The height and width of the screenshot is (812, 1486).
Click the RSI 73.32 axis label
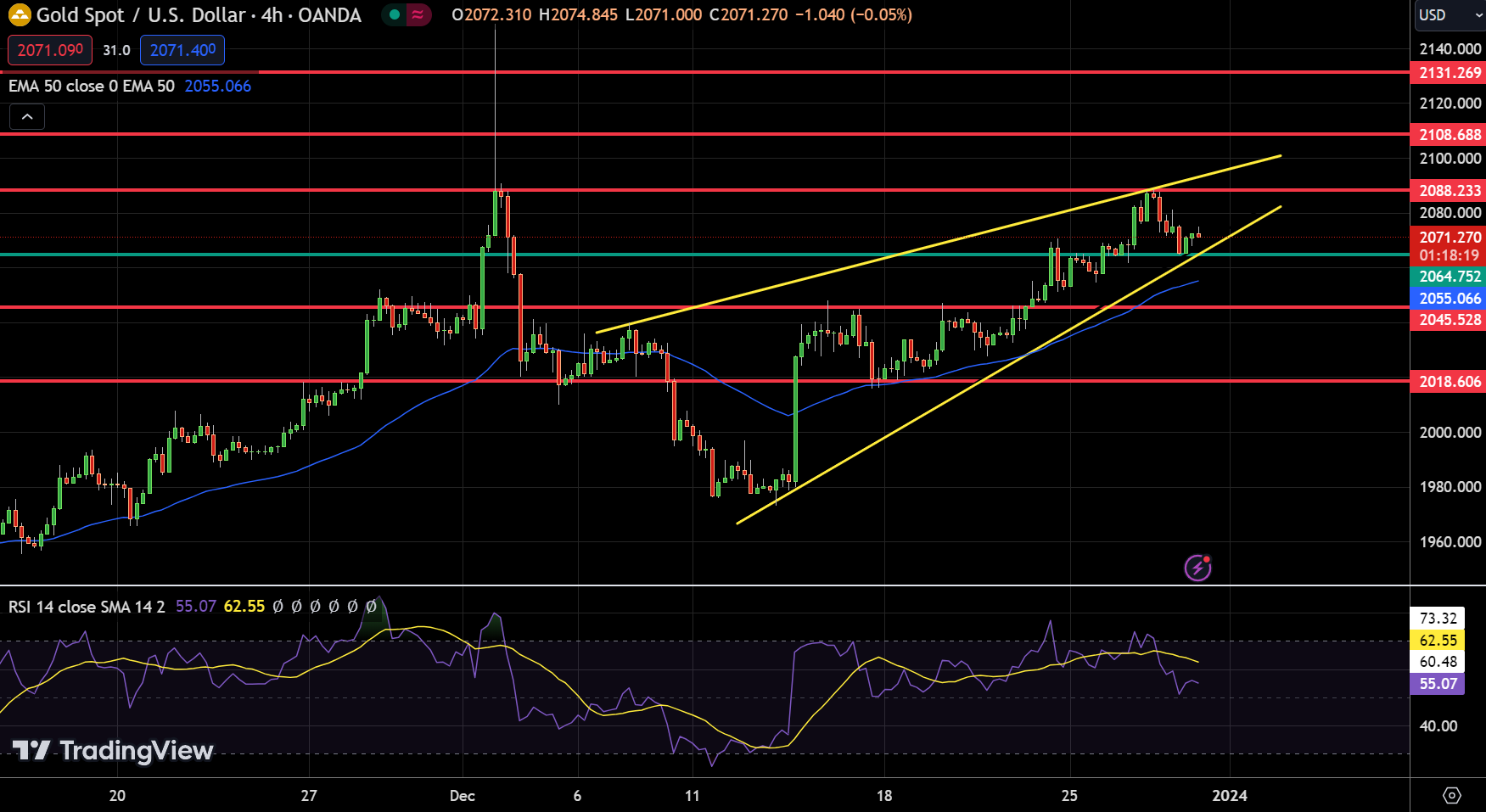(1438, 619)
